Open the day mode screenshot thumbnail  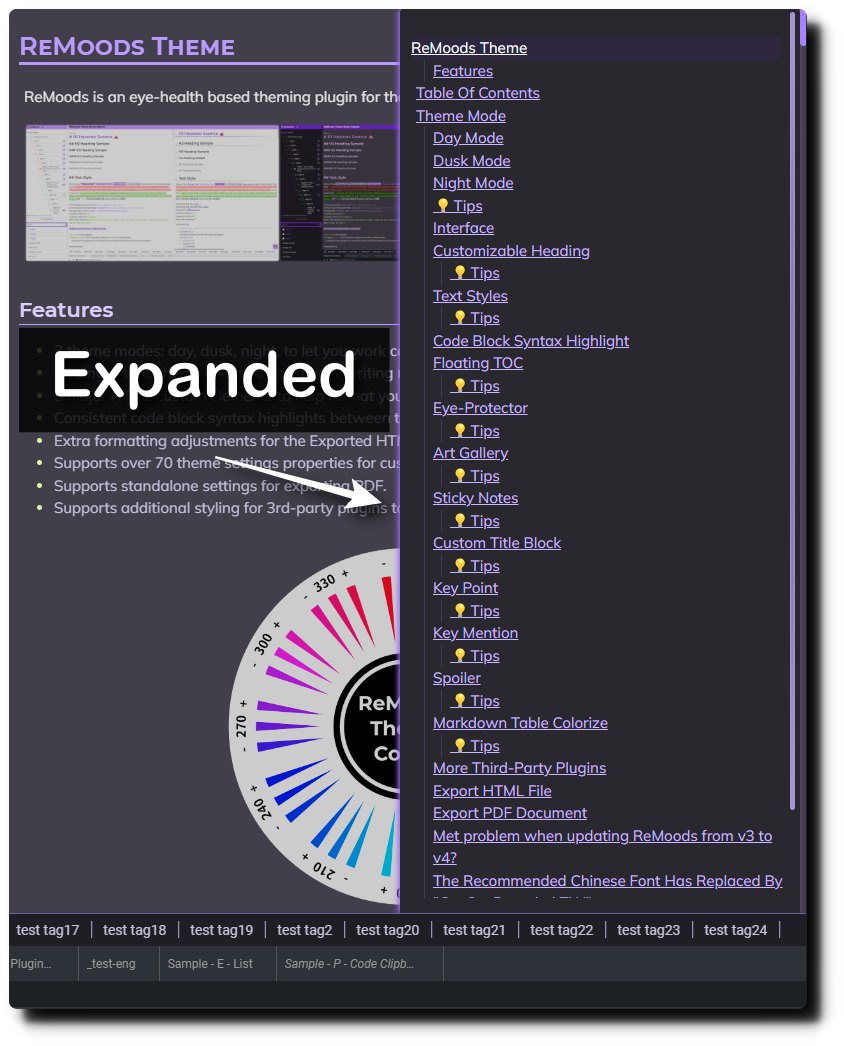152,193
